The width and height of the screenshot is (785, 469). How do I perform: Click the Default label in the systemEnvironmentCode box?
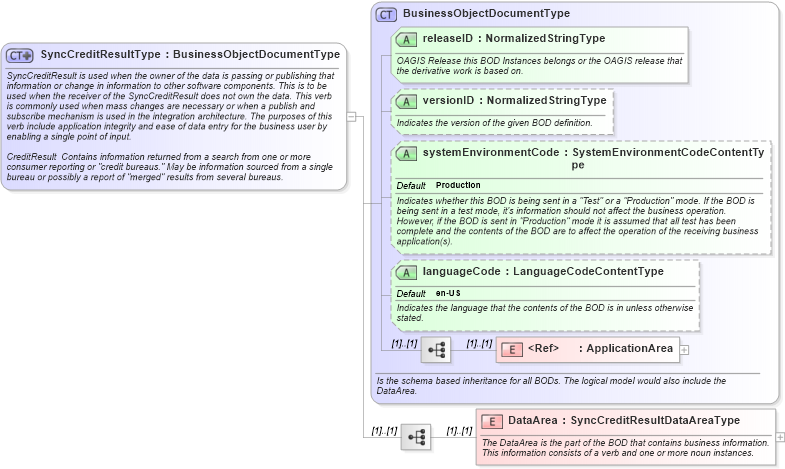click(x=411, y=186)
